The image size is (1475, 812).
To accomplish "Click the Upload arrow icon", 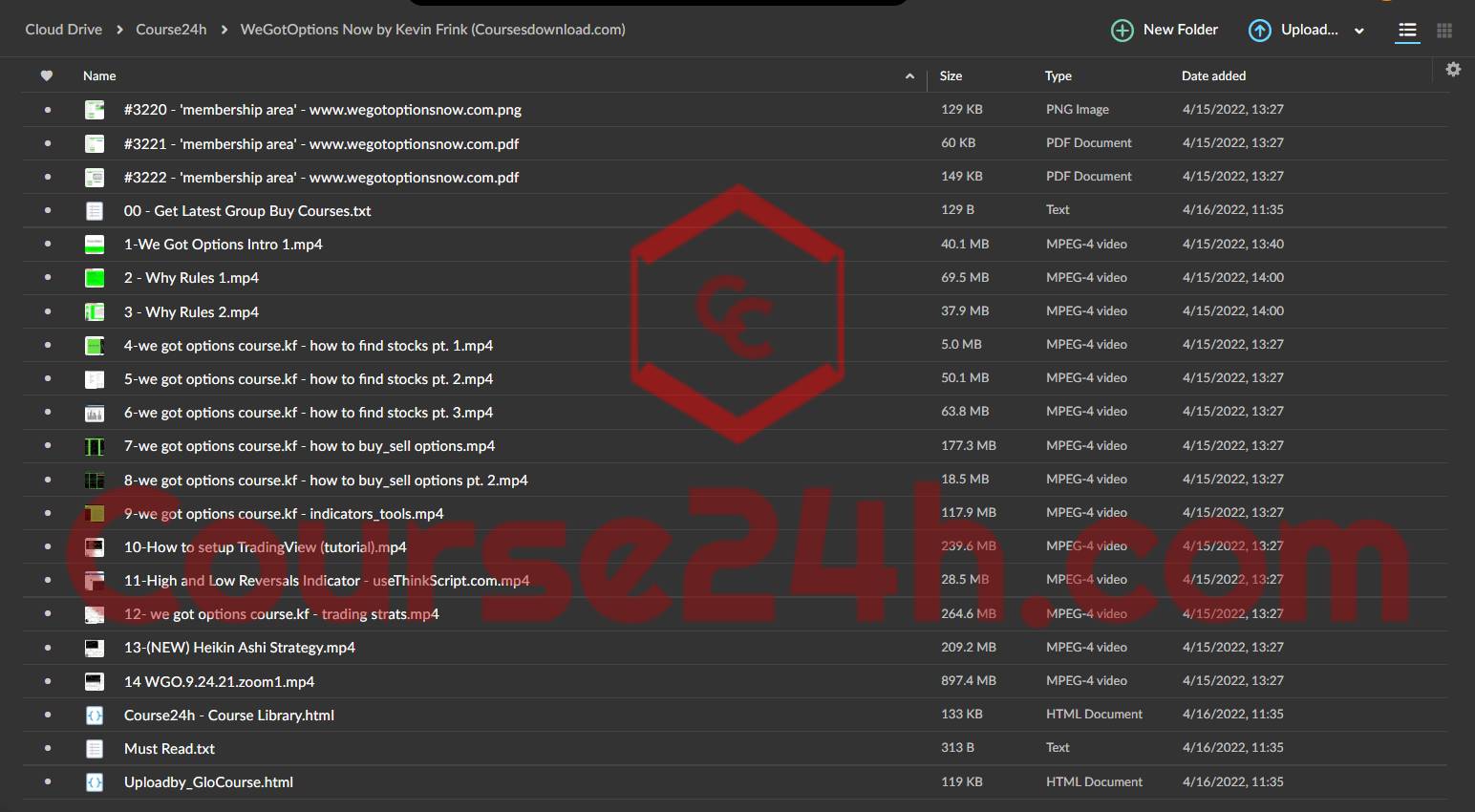I will [x=1260, y=31].
